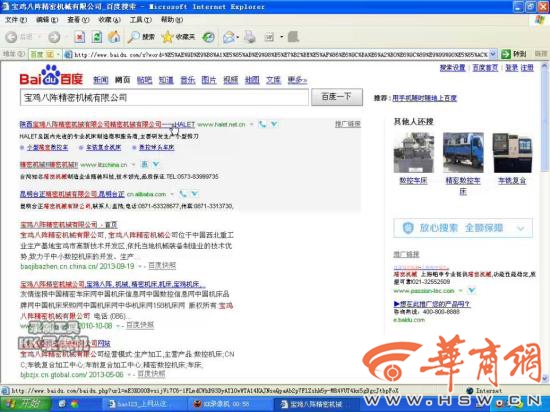Click the 数控车床 thumbnail image
550x412 pixels.
pos(414,153)
